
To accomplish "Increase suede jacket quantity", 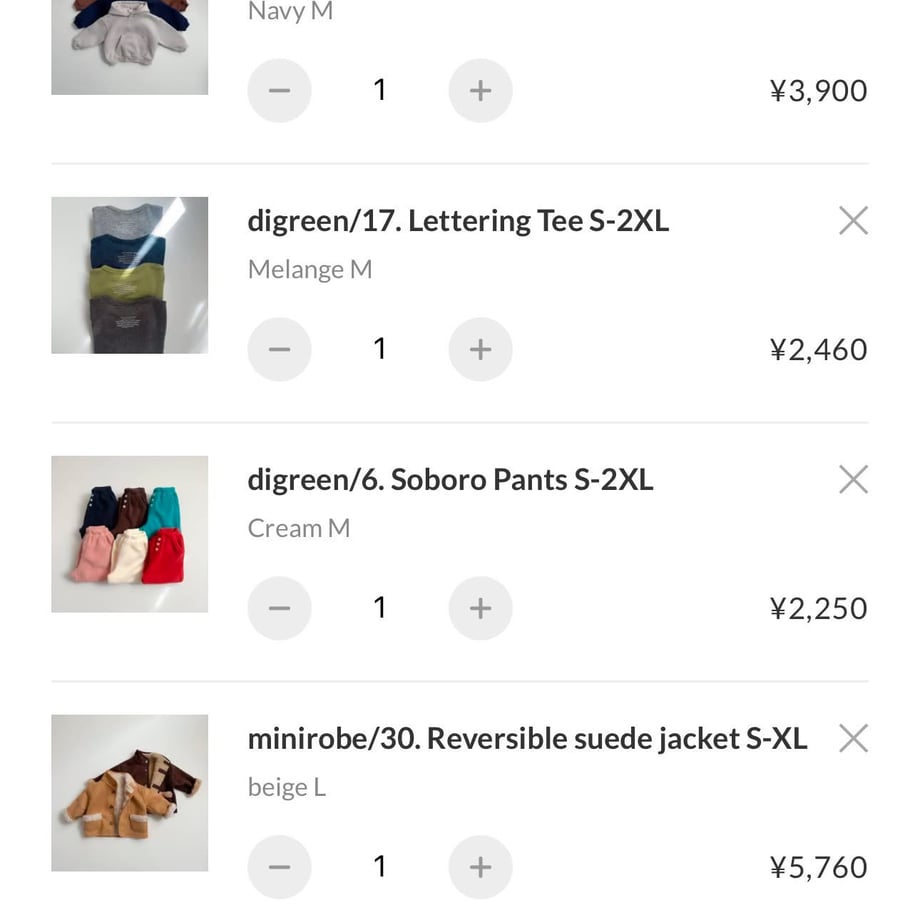I will click(481, 867).
